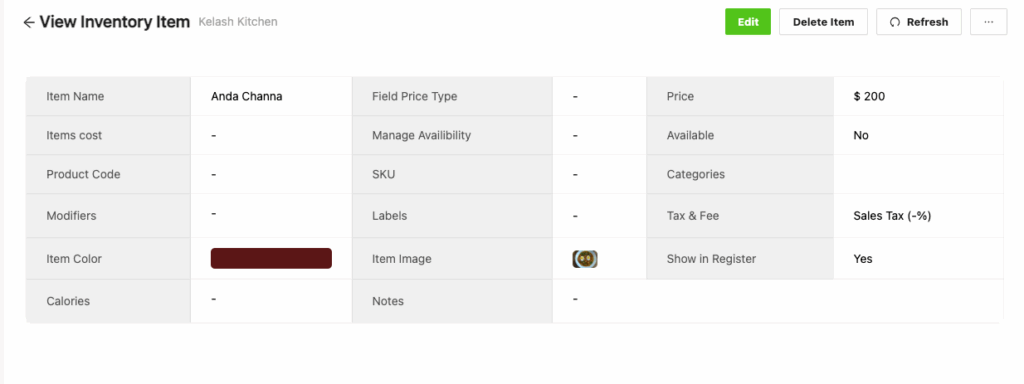
Task: Click the Show in Register value Yes
Action: [863, 259]
